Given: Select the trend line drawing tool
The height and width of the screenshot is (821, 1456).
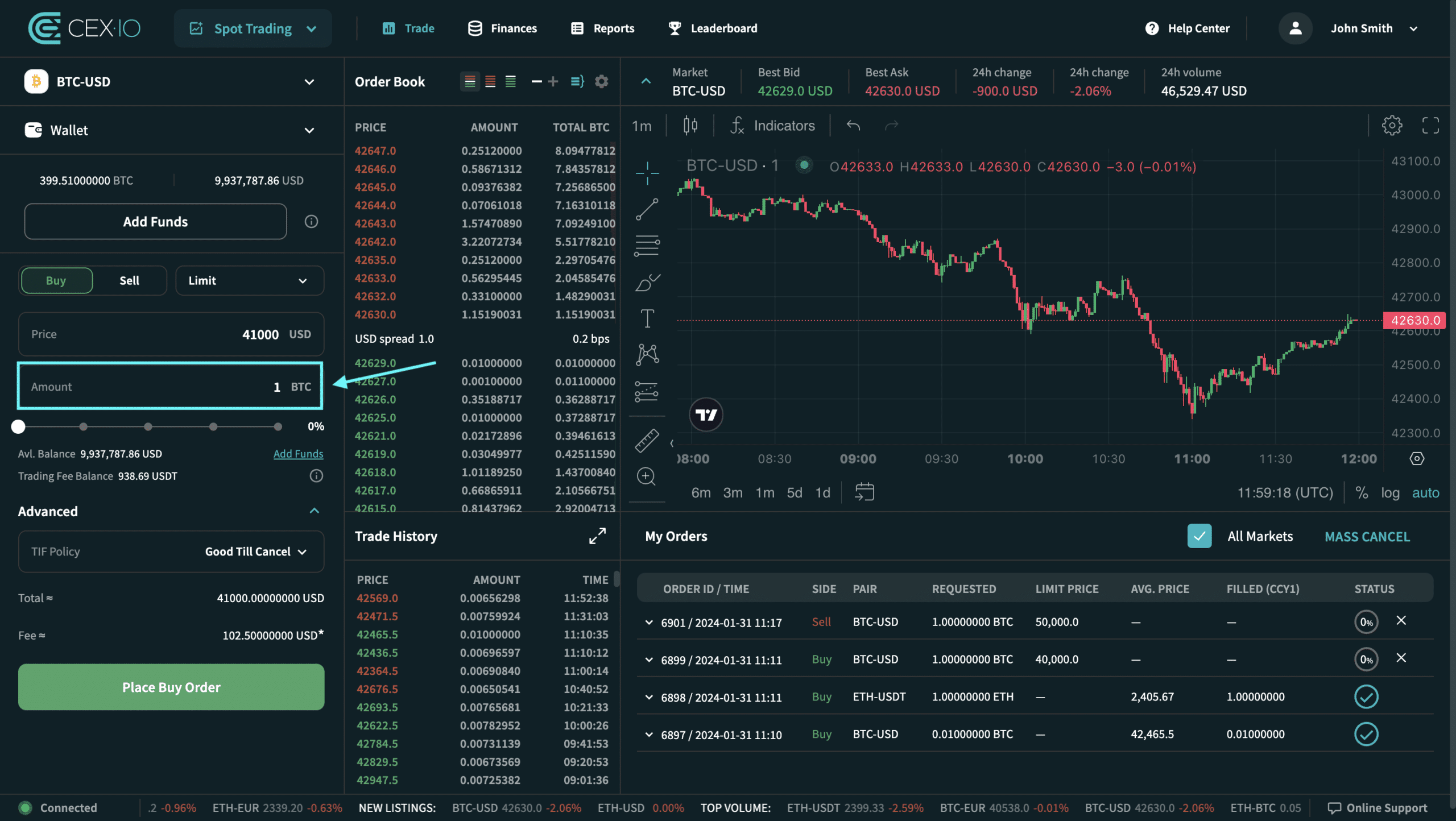Looking at the screenshot, I should (x=647, y=209).
